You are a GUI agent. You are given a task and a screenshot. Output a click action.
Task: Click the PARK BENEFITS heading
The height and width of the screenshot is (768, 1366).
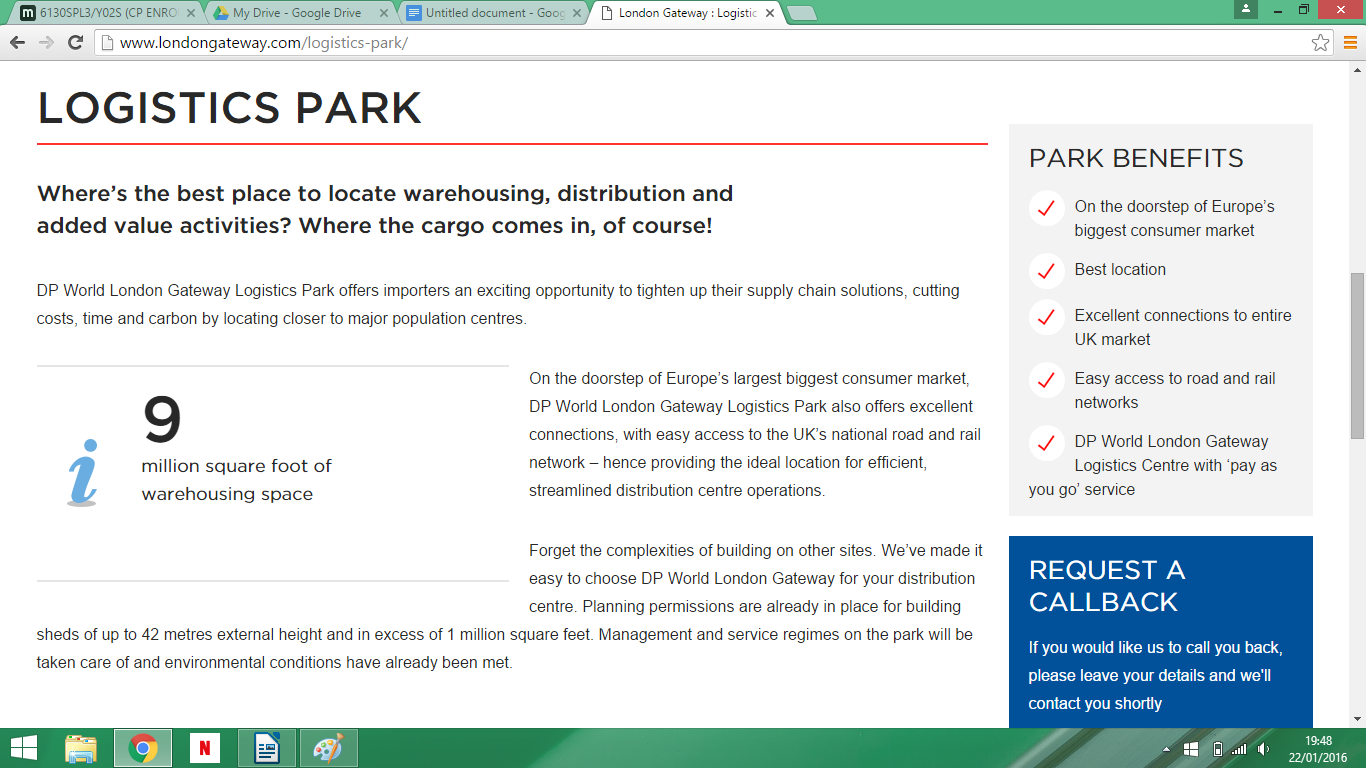coord(1136,158)
